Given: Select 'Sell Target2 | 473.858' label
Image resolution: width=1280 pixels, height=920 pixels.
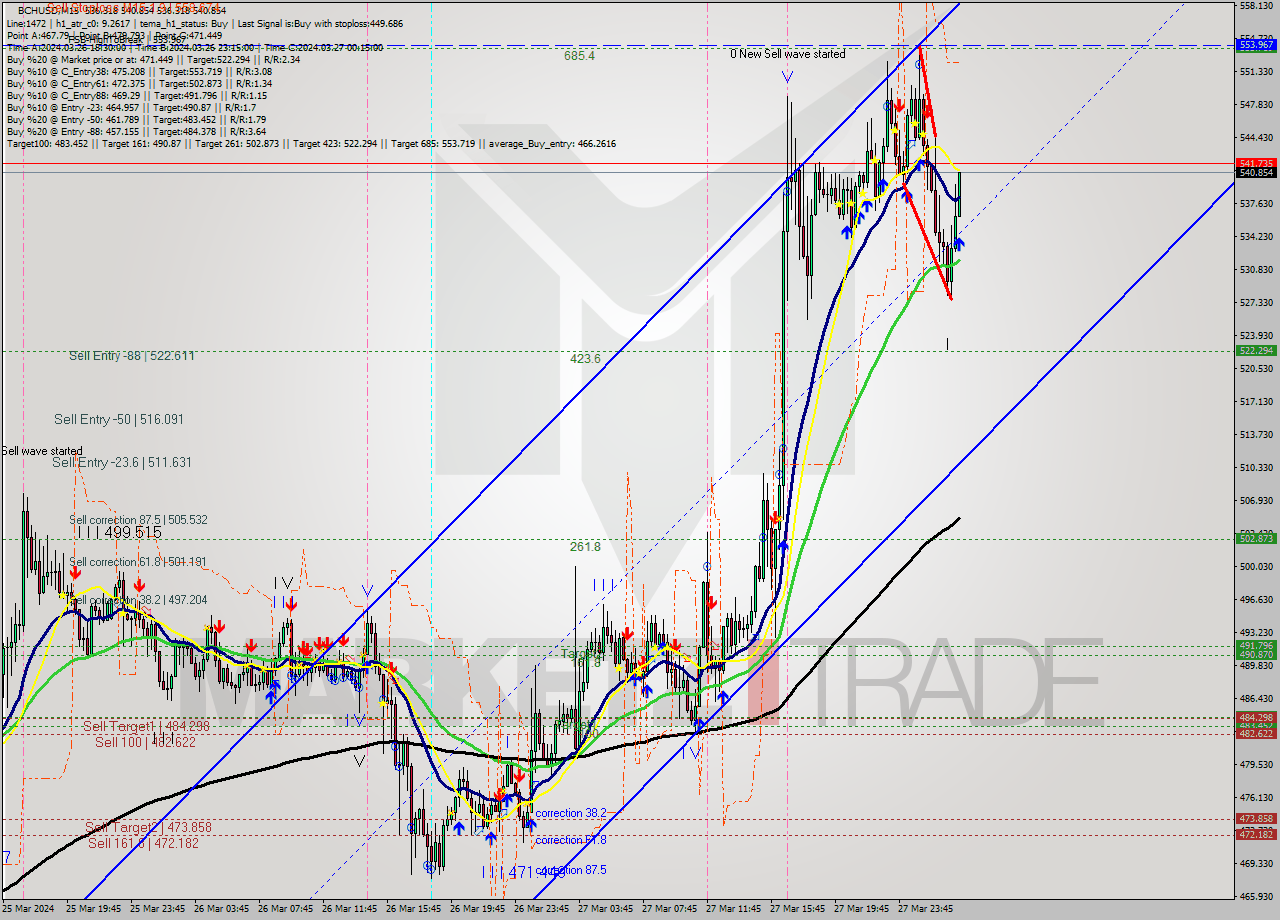Looking at the screenshot, I should click(x=148, y=827).
